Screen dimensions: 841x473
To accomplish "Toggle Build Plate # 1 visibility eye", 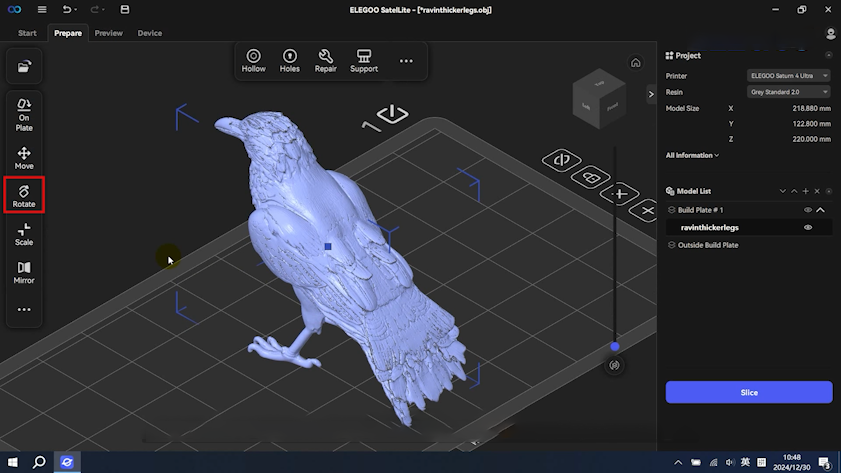I will point(807,210).
